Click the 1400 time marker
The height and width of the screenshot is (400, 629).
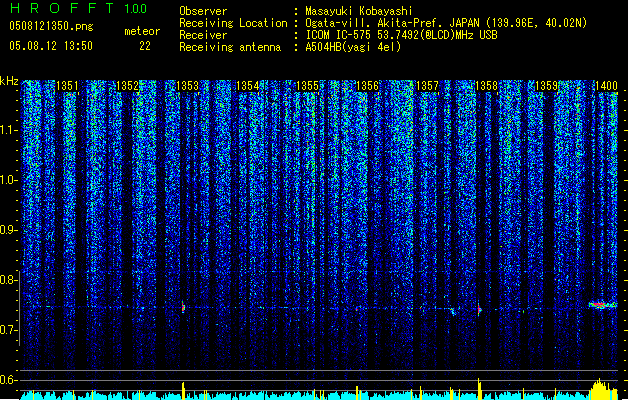coord(606,86)
